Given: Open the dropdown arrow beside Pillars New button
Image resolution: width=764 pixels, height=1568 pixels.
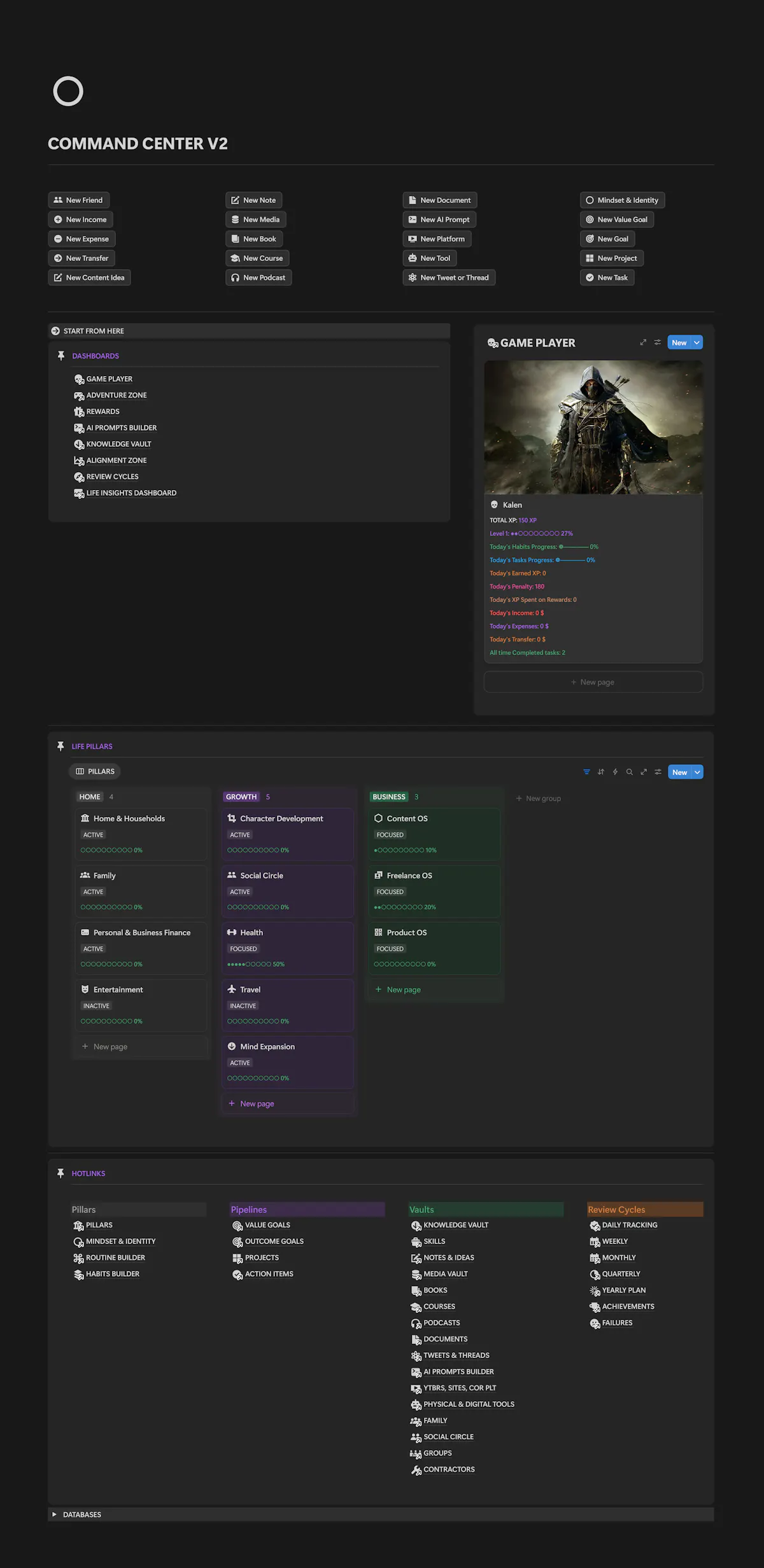Looking at the screenshot, I should coord(698,772).
